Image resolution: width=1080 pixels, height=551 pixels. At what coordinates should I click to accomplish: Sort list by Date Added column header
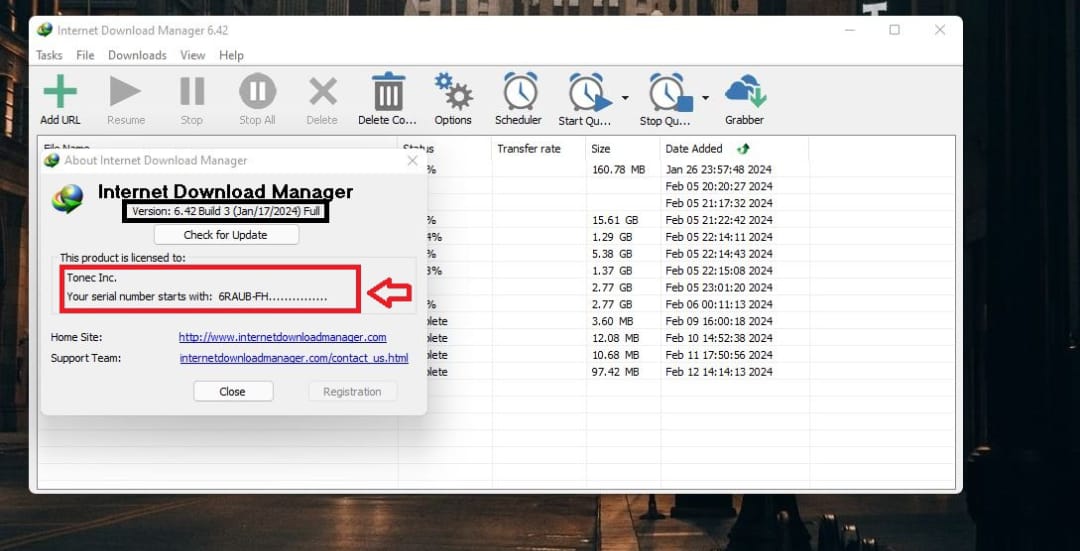click(x=693, y=149)
